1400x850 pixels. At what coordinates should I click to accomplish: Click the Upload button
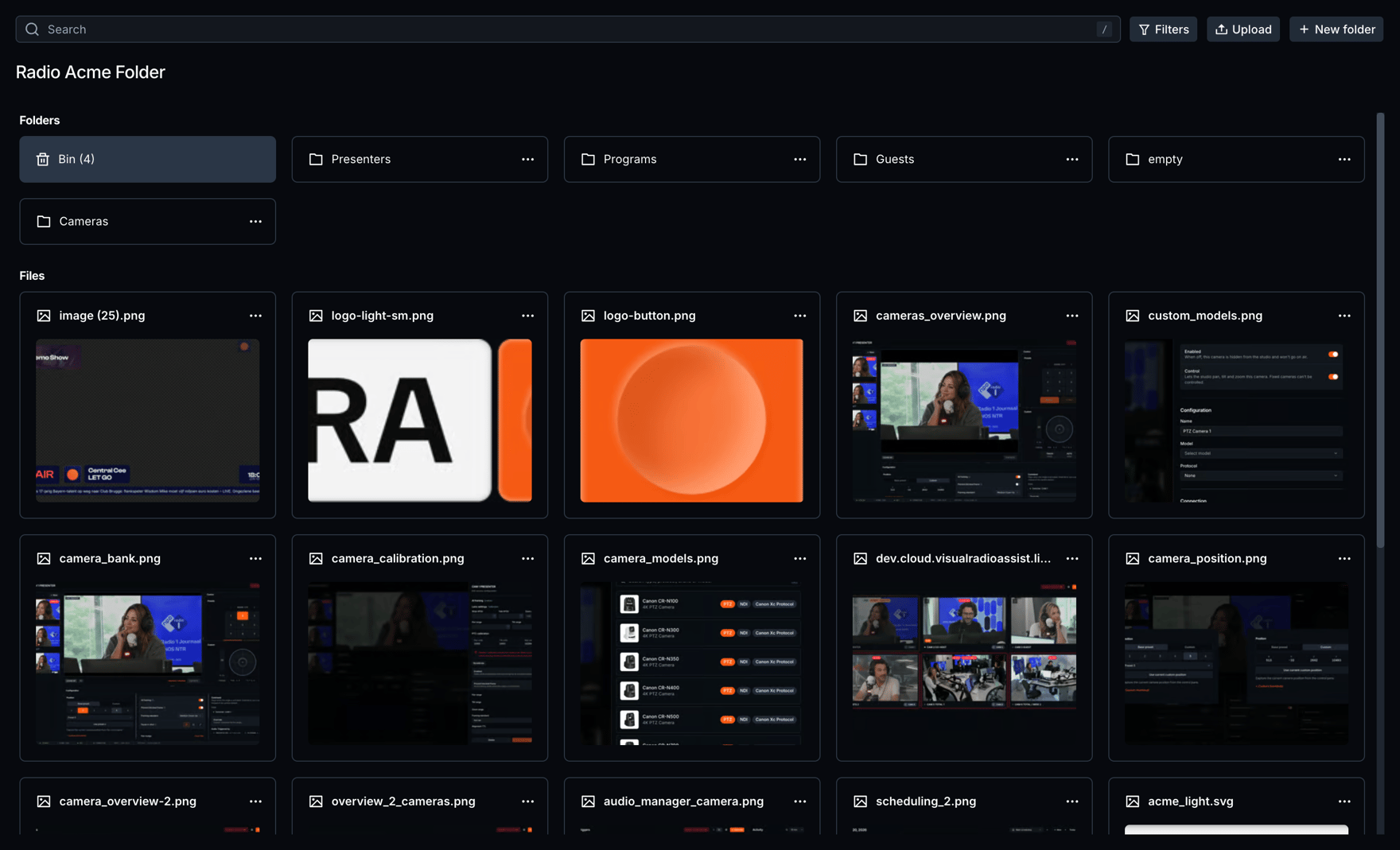coord(1242,29)
